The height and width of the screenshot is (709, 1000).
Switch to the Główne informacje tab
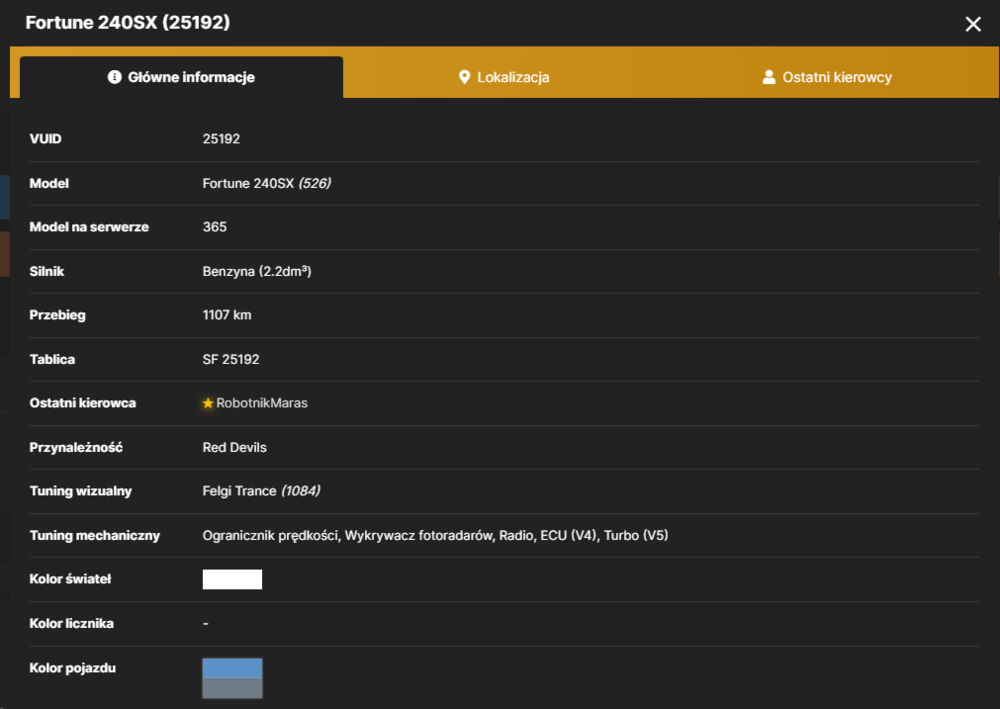point(181,77)
